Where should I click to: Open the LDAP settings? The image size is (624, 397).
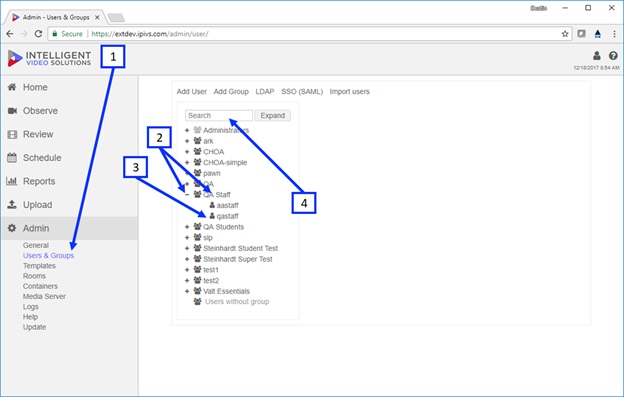pos(265,91)
